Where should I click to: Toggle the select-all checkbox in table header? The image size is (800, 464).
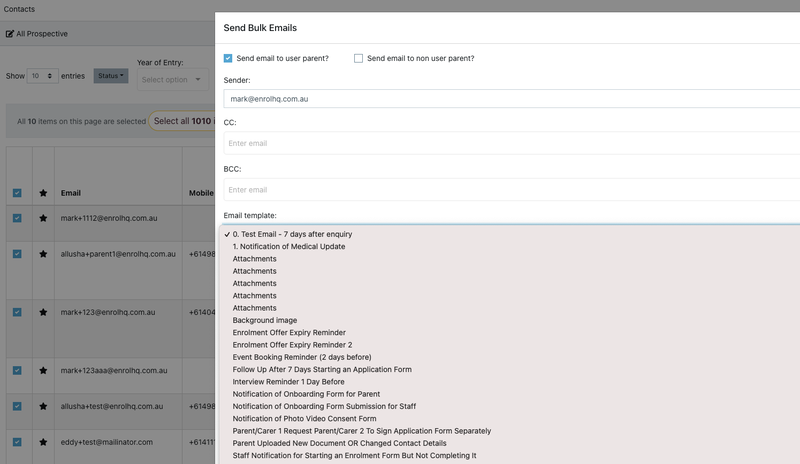[x=17, y=193]
